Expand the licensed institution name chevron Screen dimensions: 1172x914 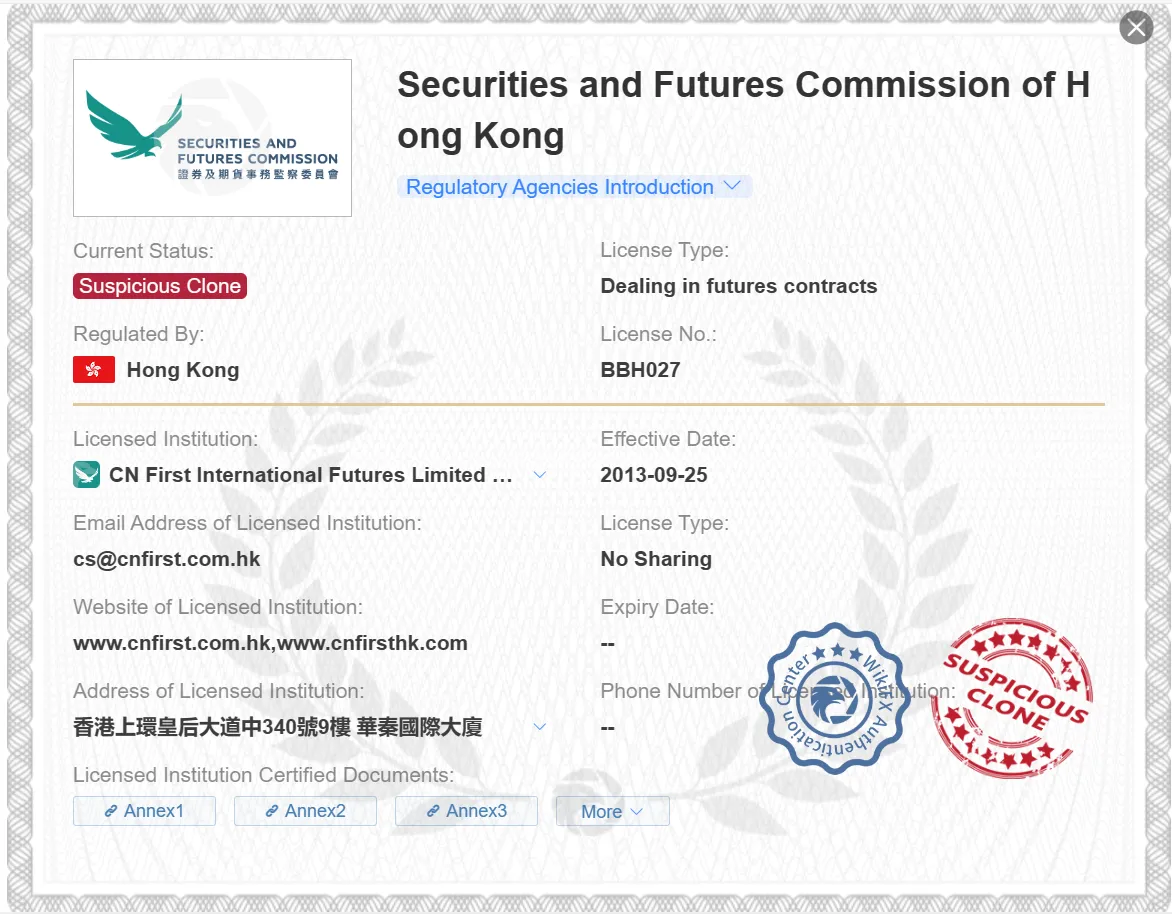(540, 475)
